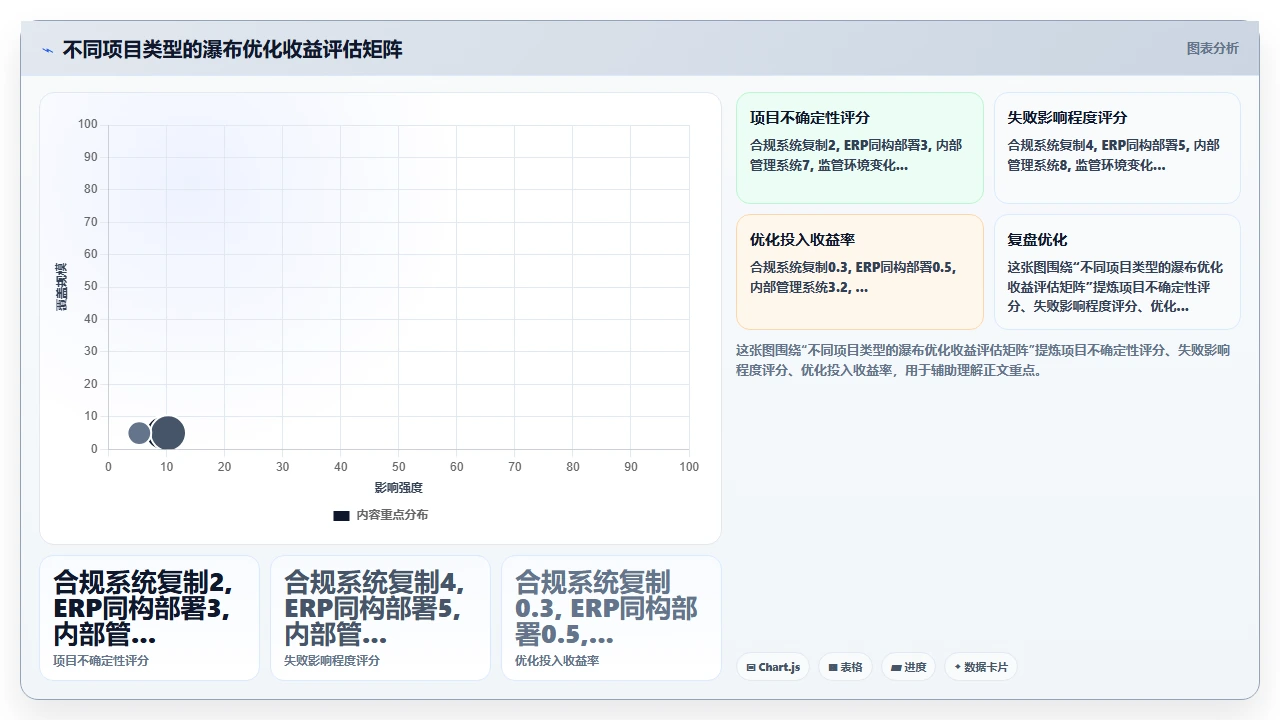Click the 覆盖规模 y-axis title
Image resolution: width=1280 pixels, height=720 pixels.
coord(61,287)
